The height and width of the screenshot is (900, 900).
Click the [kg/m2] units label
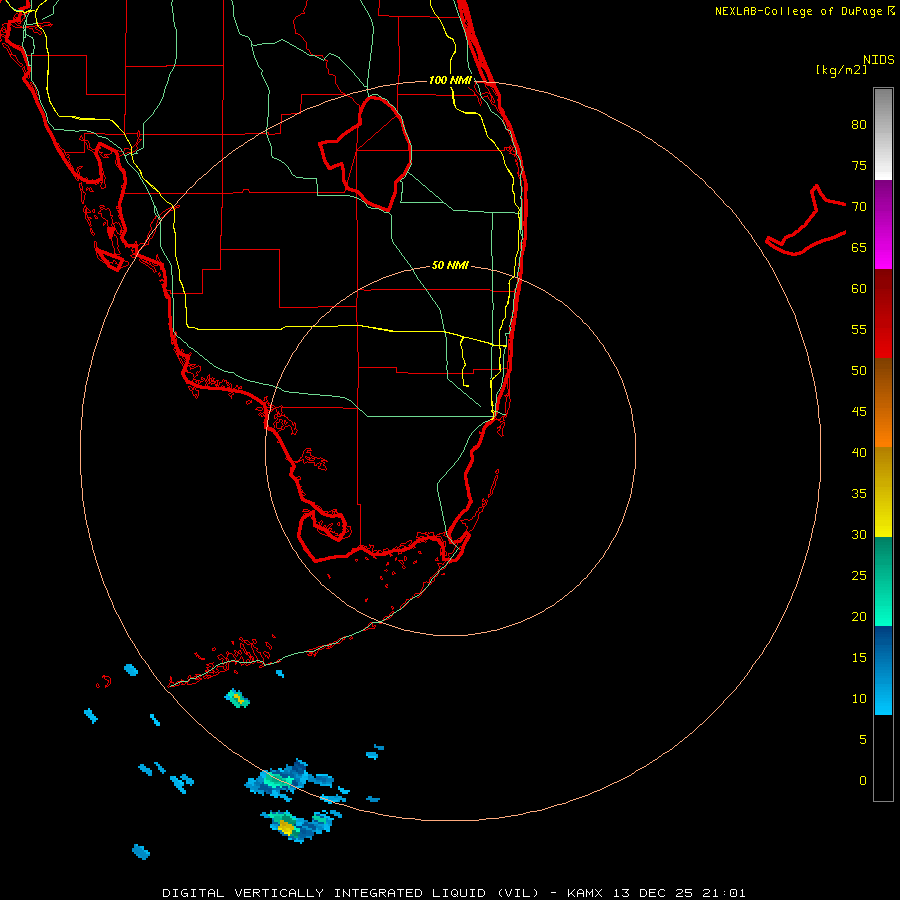coord(841,70)
